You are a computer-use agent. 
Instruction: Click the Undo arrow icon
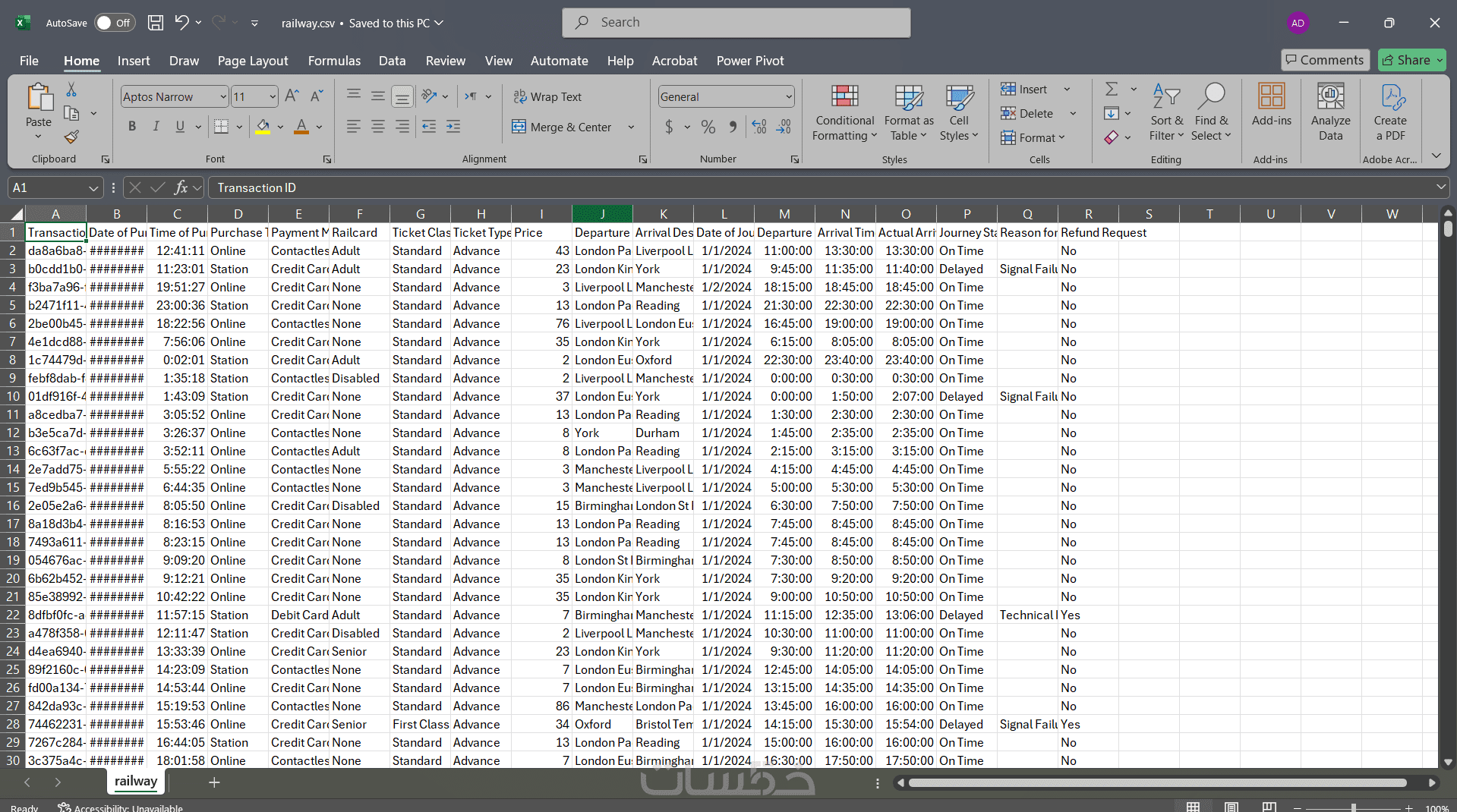tap(181, 23)
